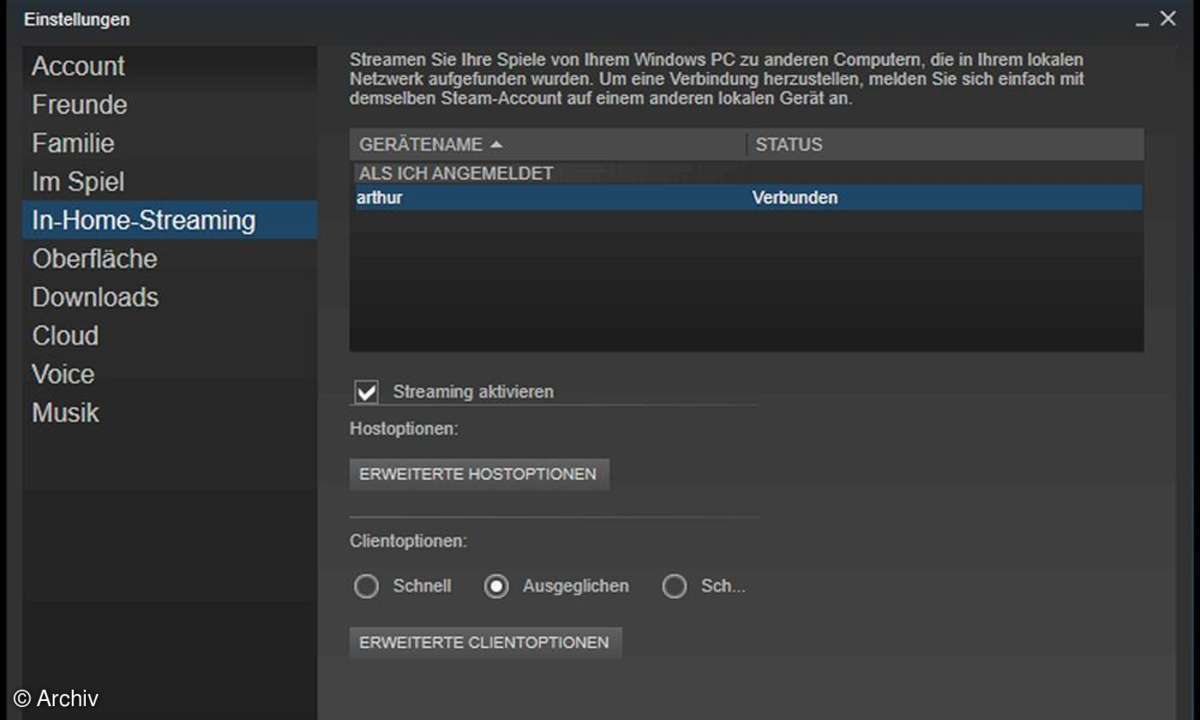Select the Ausgeglichen radio option
This screenshot has width=1200, height=720.
click(496, 586)
